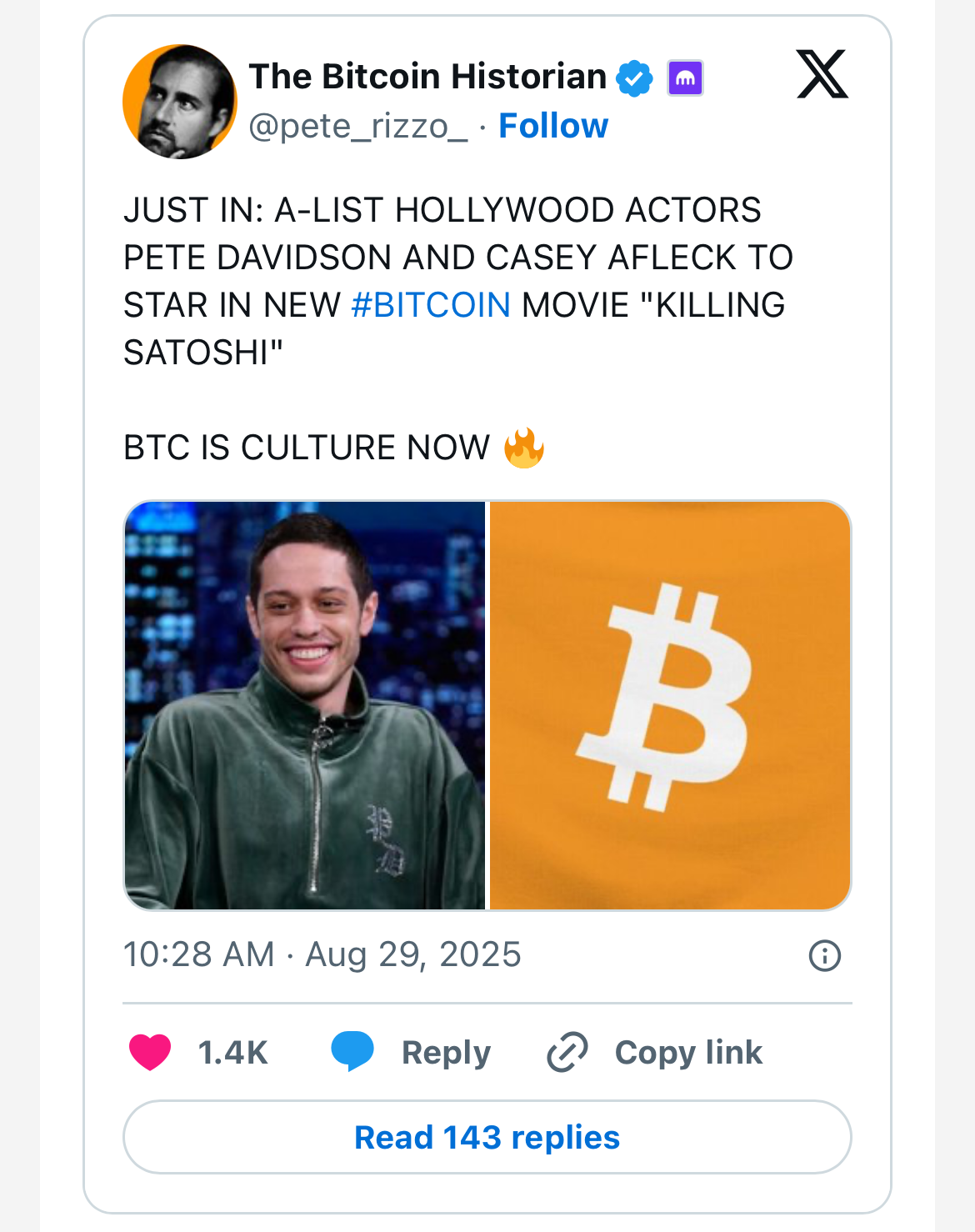Click the Copy link text
The width and height of the screenshot is (975, 1232).
click(x=688, y=1053)
